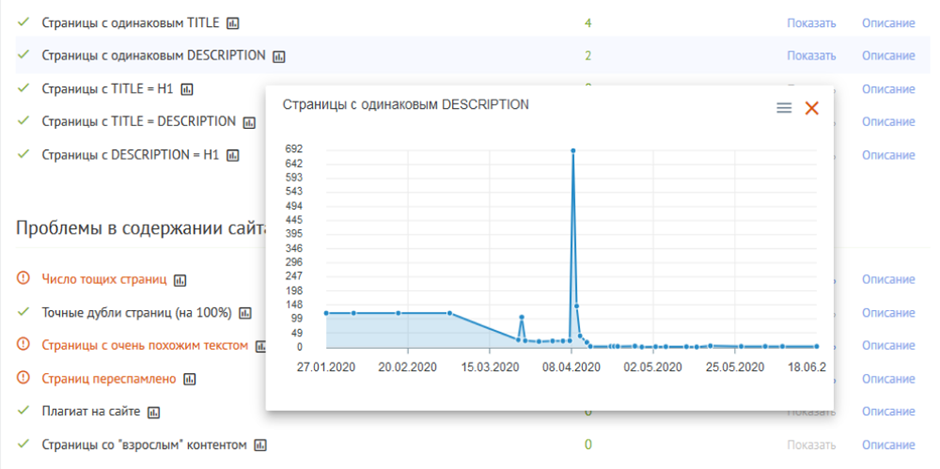Open 'Описание' for 'Страницы с TITLE = H1'
Image resolution: width=940 pixels, height=469 pixels.
coord(888,89)
